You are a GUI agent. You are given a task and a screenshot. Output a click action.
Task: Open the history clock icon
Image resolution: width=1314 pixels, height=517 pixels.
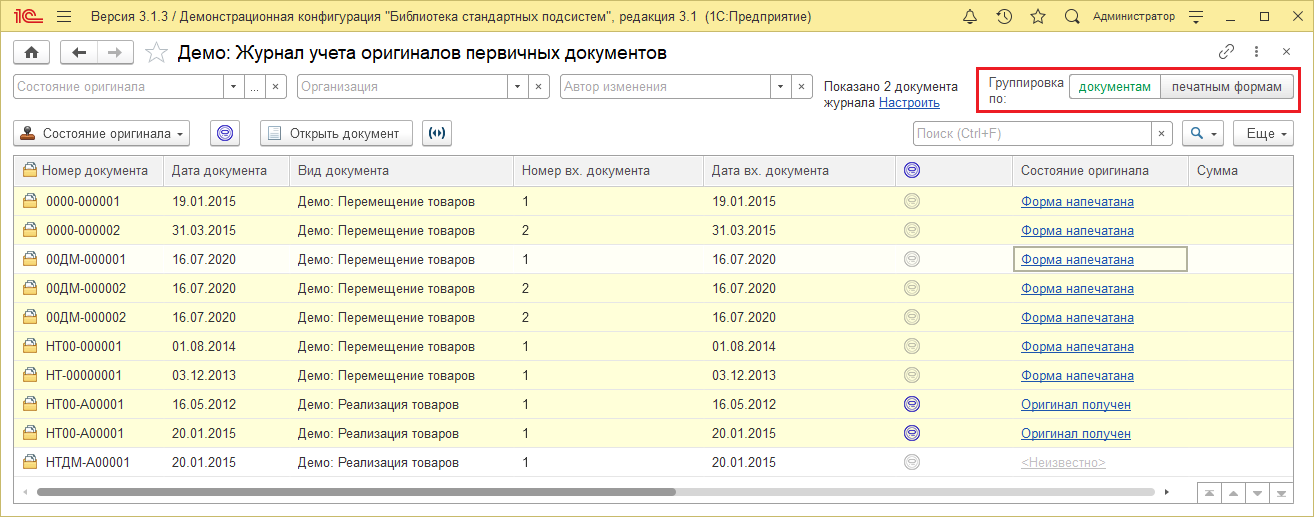1004,17
